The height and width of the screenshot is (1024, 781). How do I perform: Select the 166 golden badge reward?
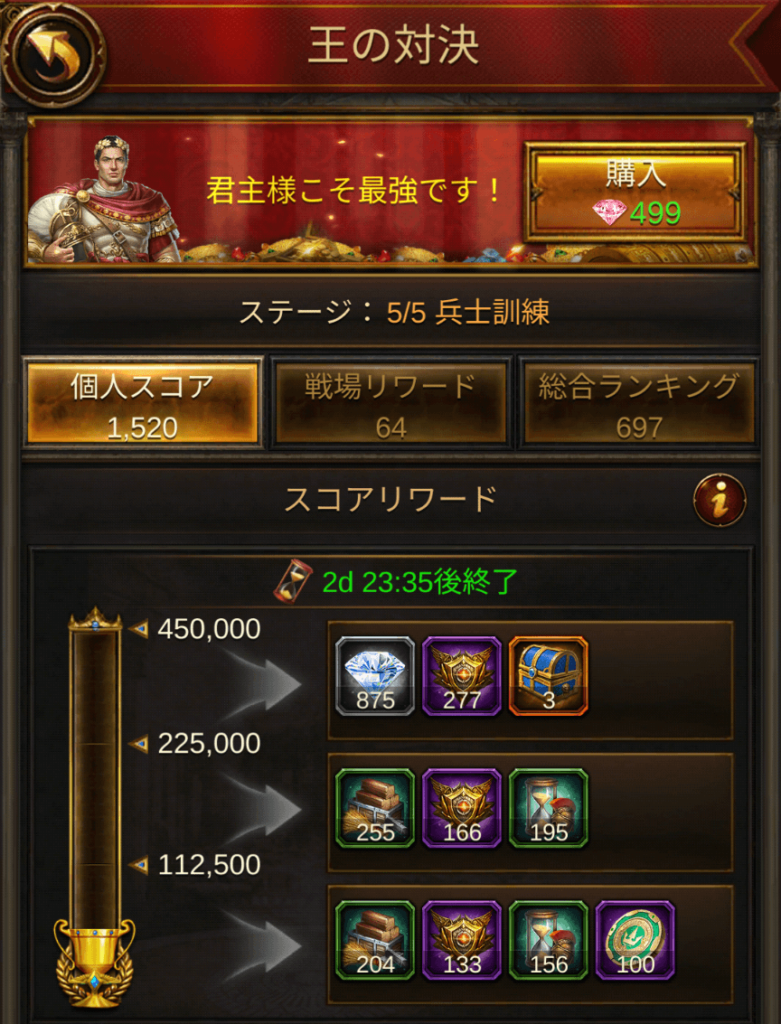coord(462,808)
